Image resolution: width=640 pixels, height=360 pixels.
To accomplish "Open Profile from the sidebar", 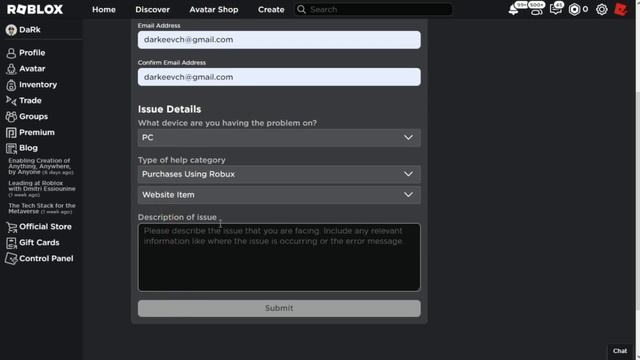I will click(x=32, y=53).
